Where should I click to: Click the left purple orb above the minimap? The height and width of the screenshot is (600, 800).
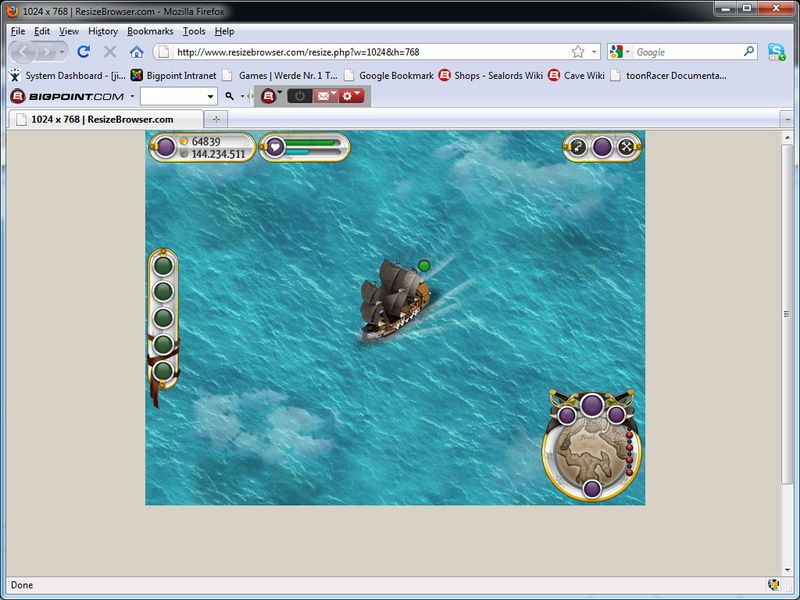[x=567, y=415]
